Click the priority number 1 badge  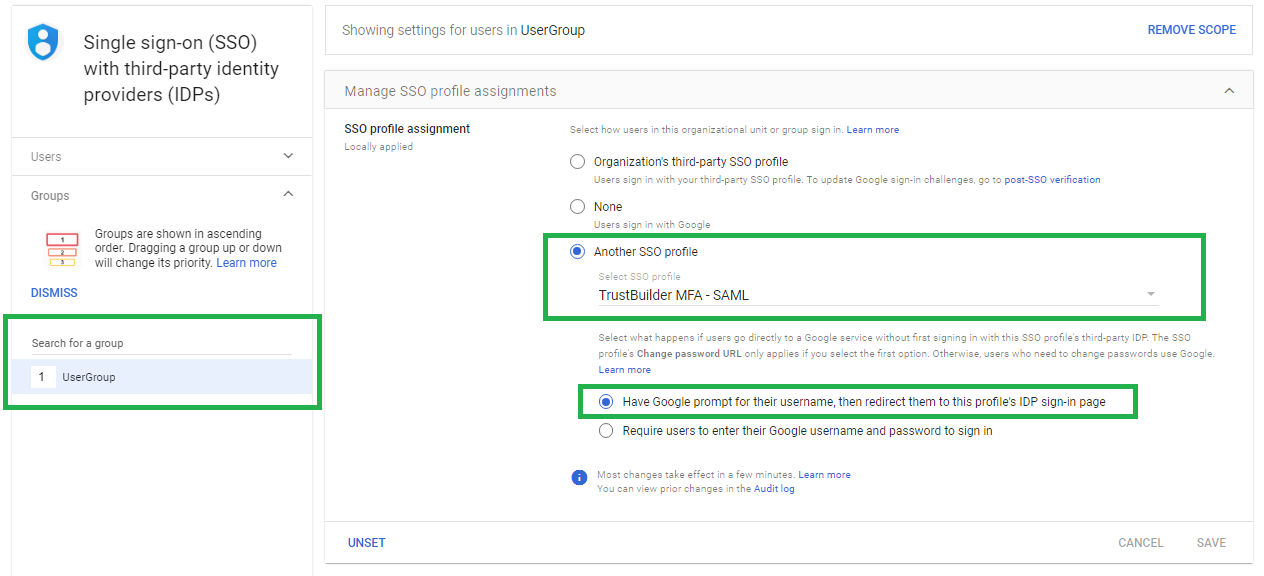click(42, 377)
